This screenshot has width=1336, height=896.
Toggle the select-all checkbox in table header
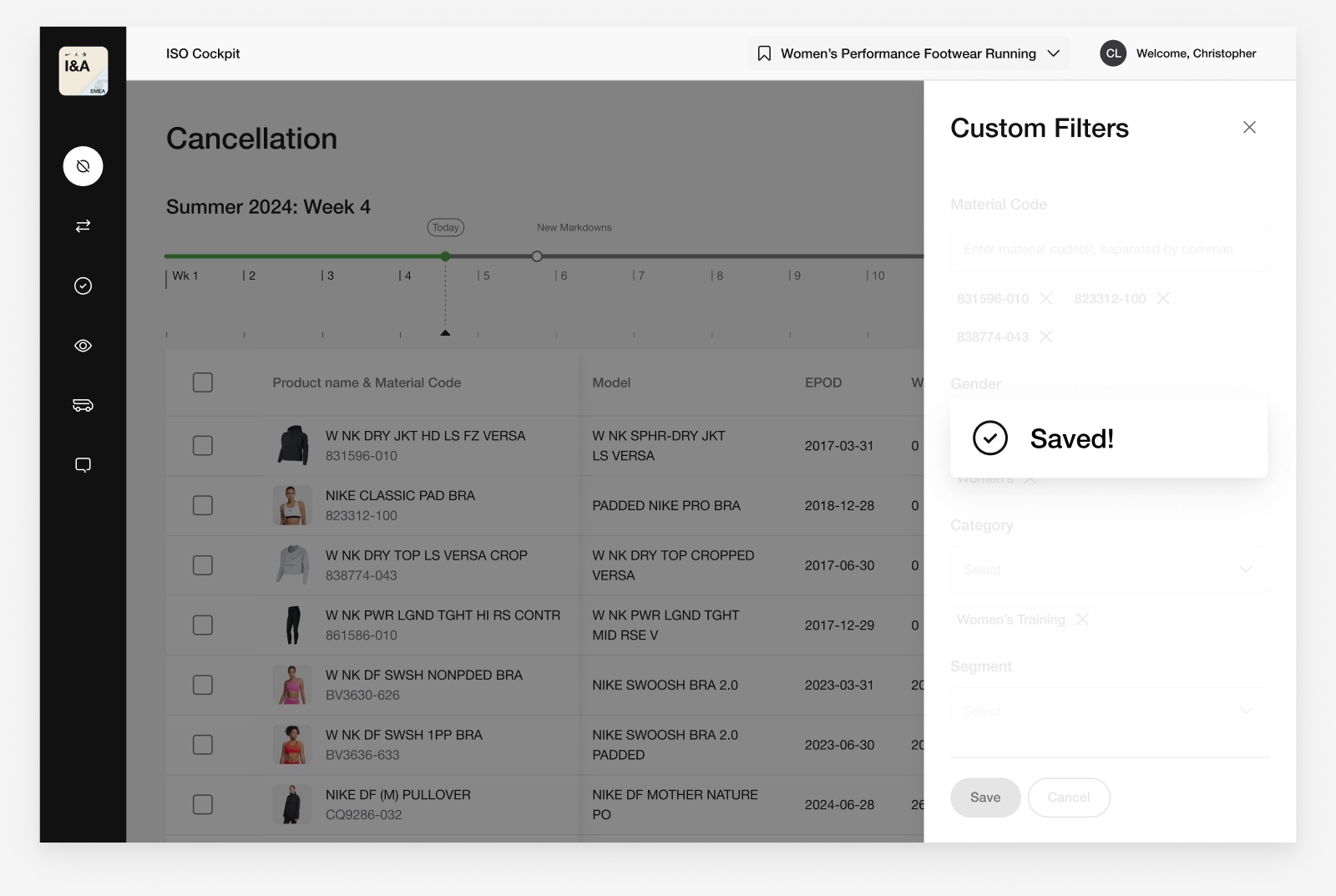click(x=202, y=382)
